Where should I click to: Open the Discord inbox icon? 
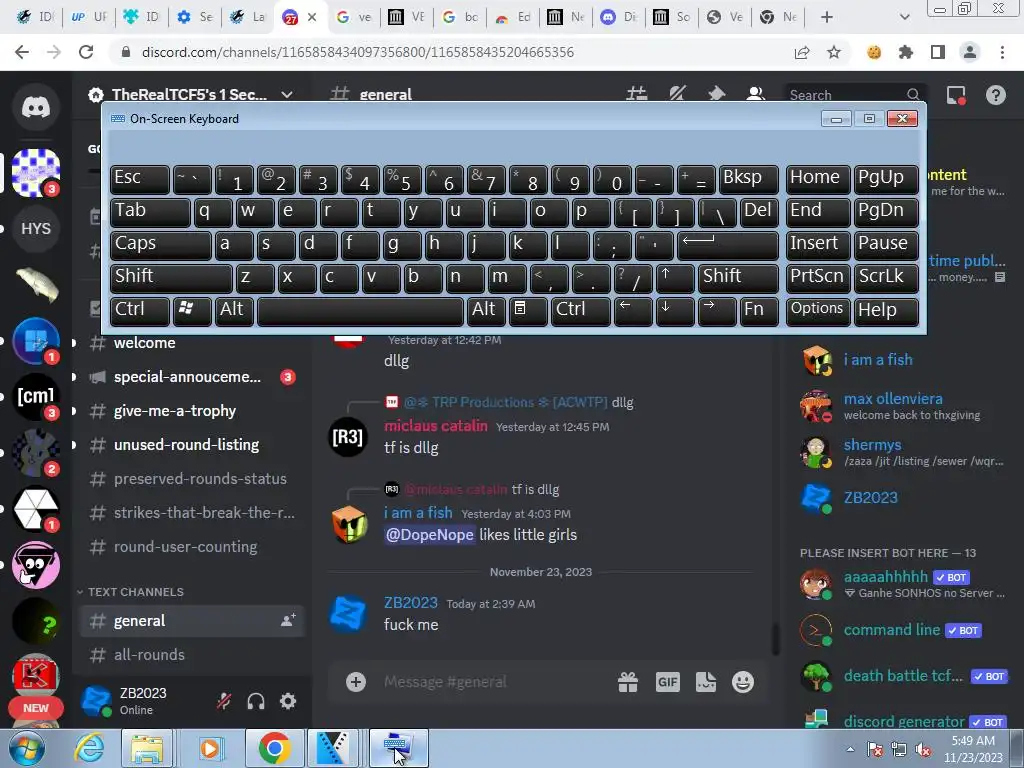956,95
